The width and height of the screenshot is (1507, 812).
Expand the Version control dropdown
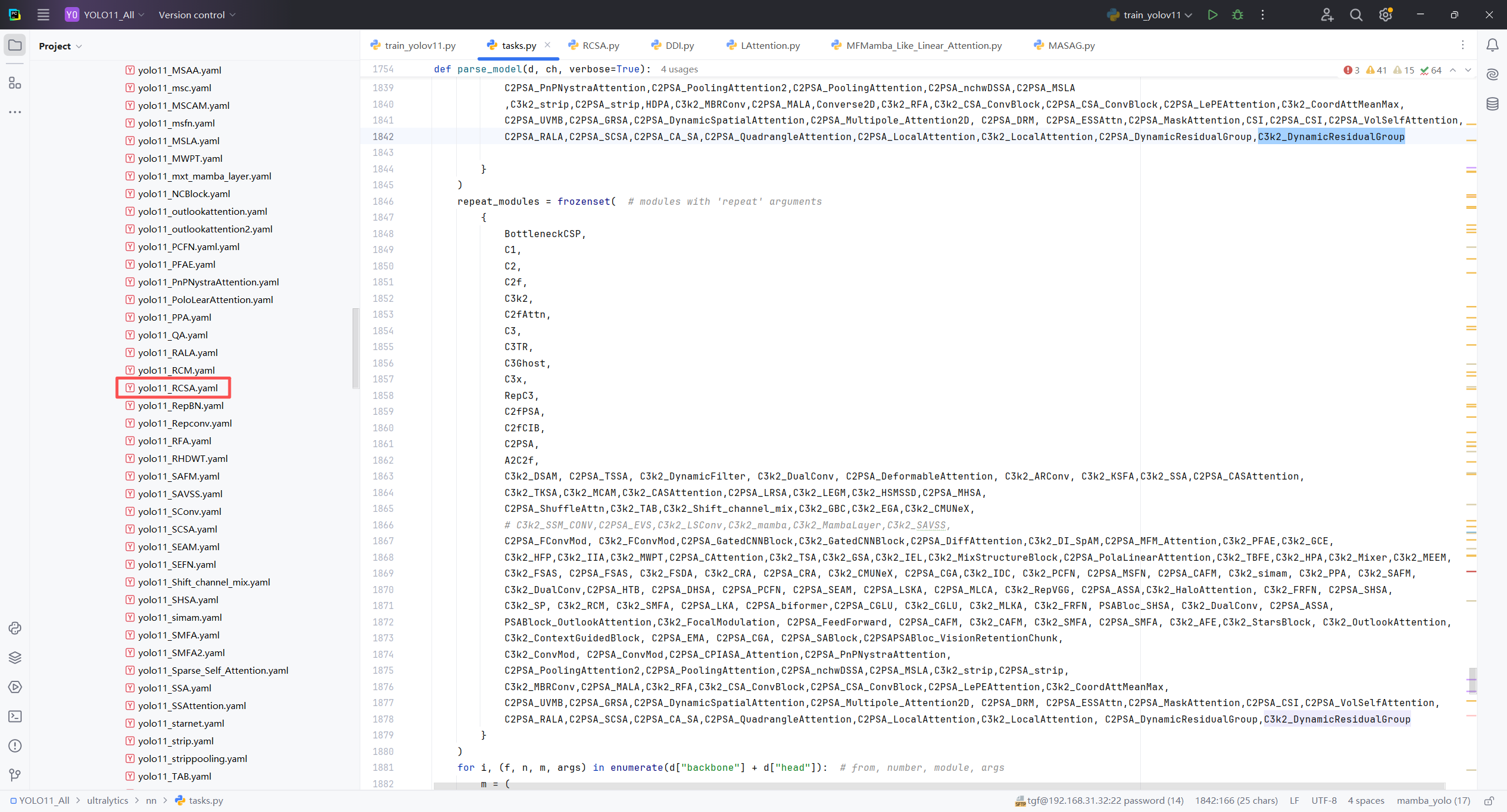[197, 15]
